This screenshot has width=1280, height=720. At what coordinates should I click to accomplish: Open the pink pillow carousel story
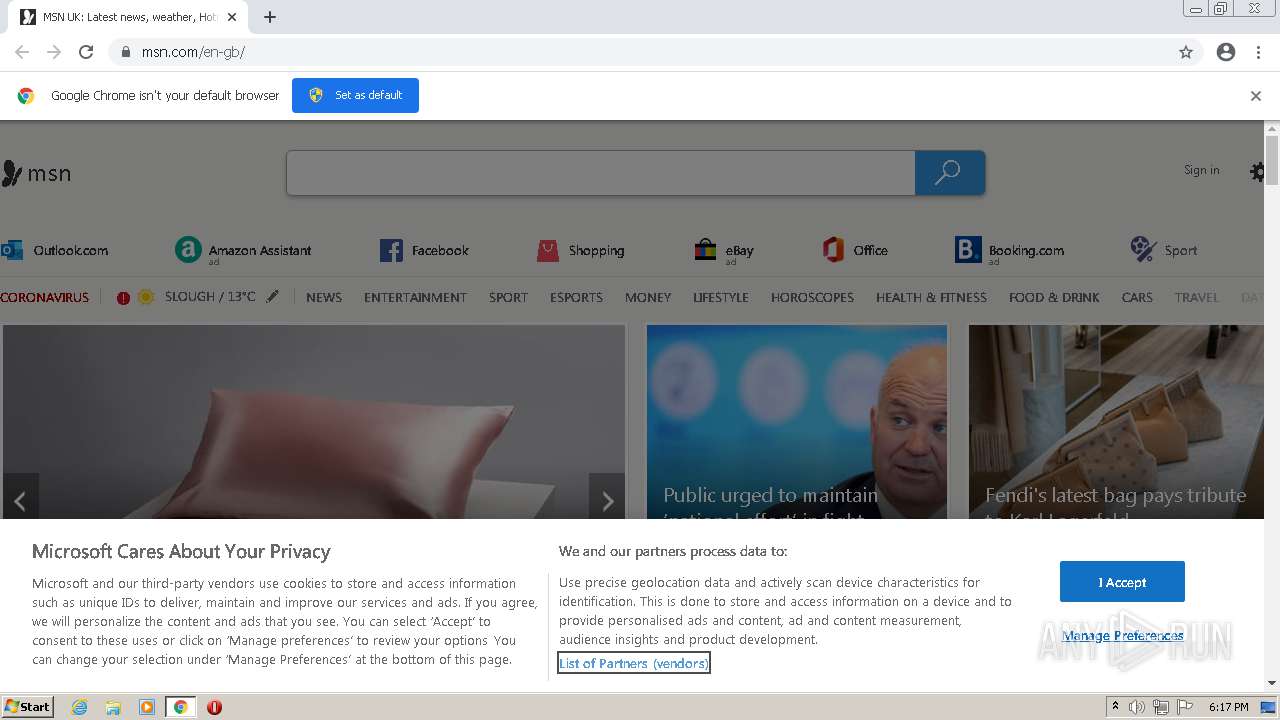pos(314,422)
